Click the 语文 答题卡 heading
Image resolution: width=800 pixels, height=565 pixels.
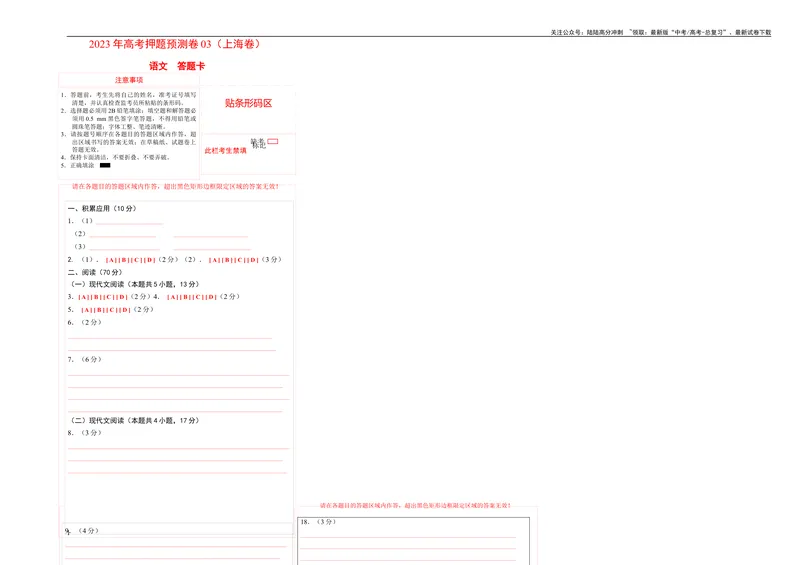177,66
